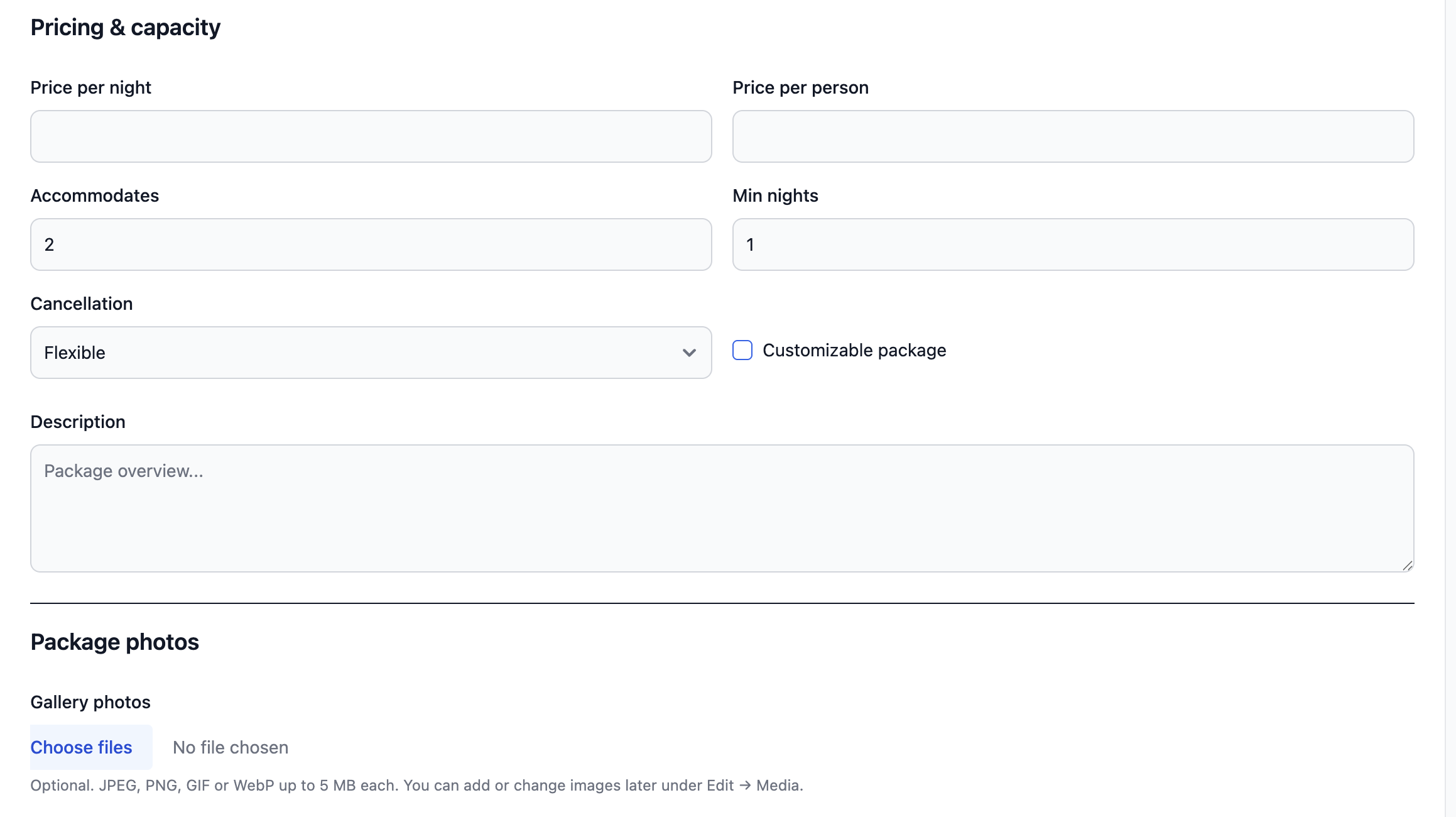This screenshot has width=1456, height=817.
Task: Click the Min nights label
Action: point(775,195)
